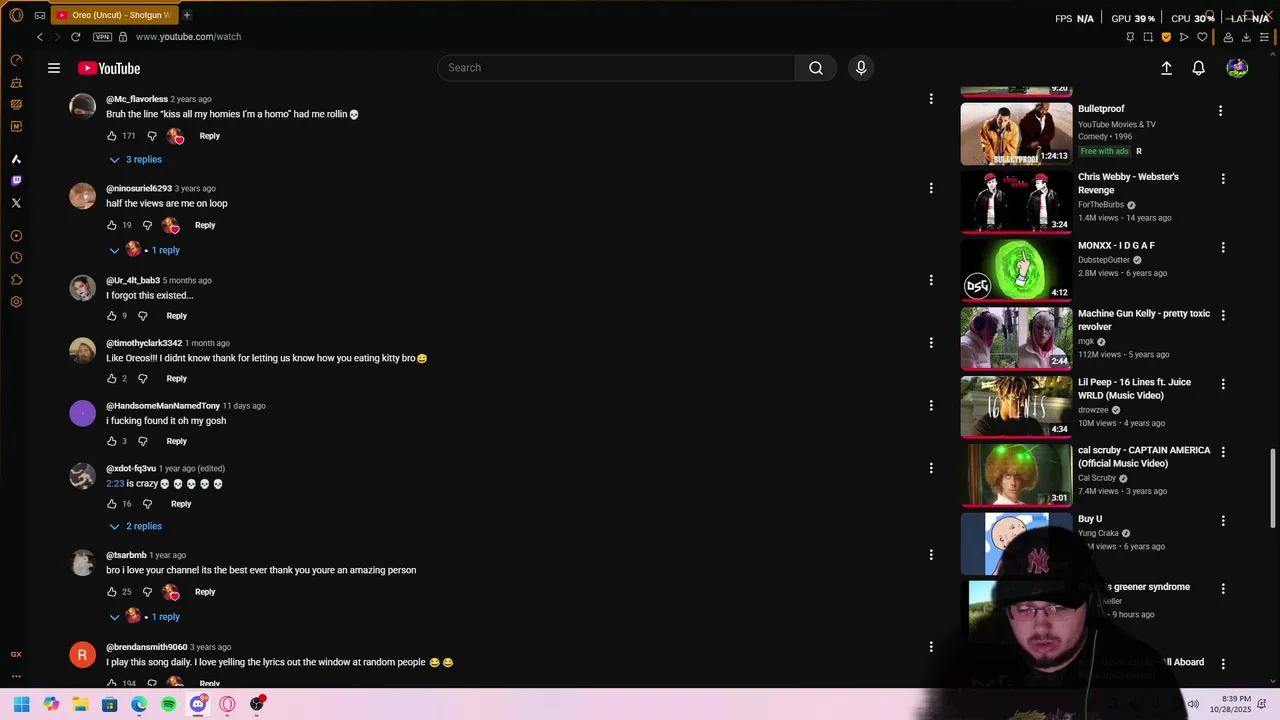Toggle the VPN badge in address bar

tap(102, 37)
